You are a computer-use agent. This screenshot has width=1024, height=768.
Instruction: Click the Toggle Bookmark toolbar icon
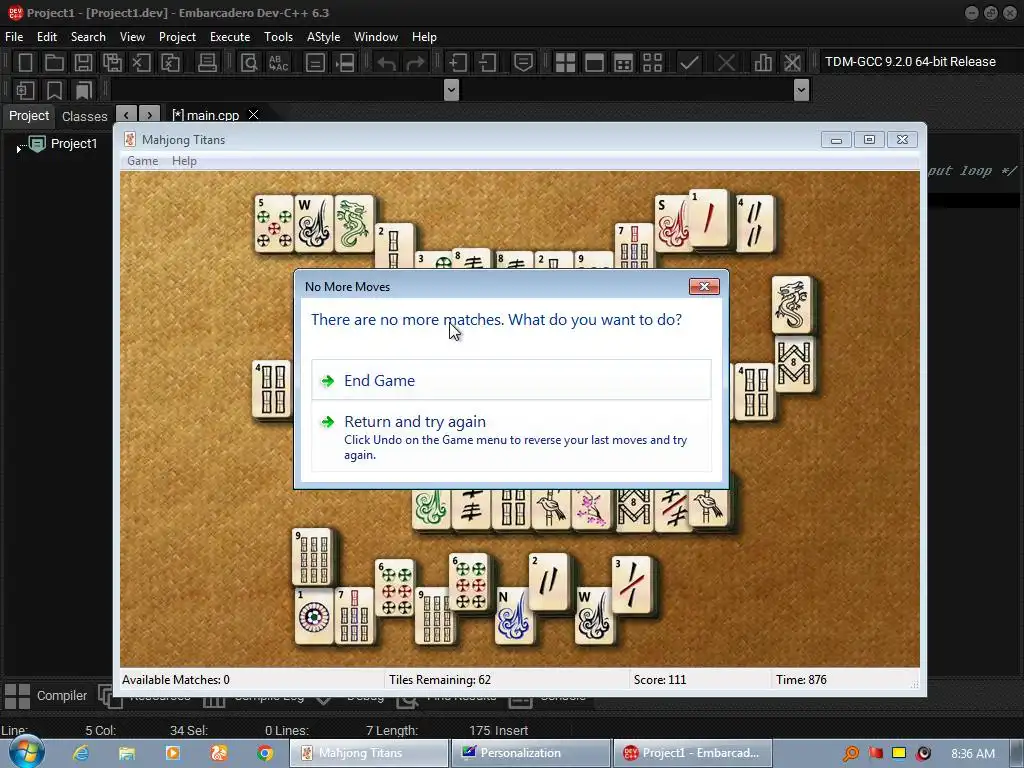[54, 90]
